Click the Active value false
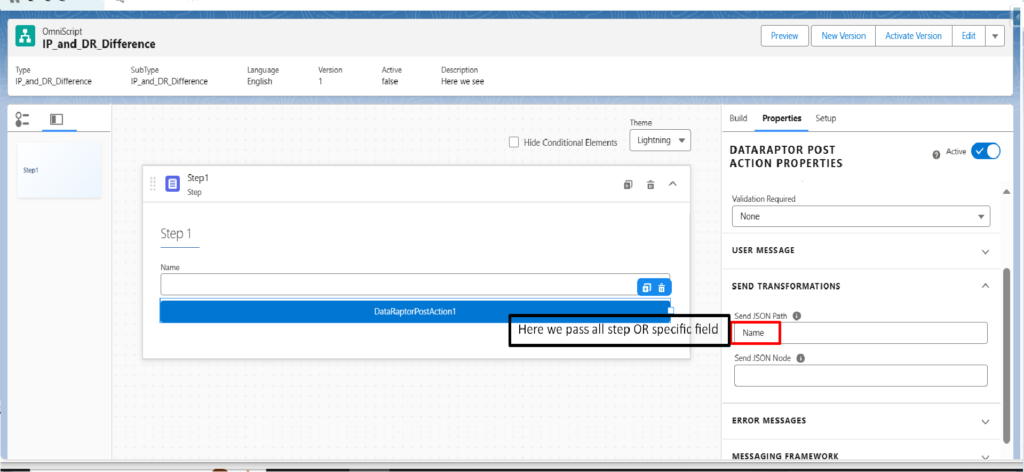The height and width of the screenshot is (472, 1024). [390, 82]
